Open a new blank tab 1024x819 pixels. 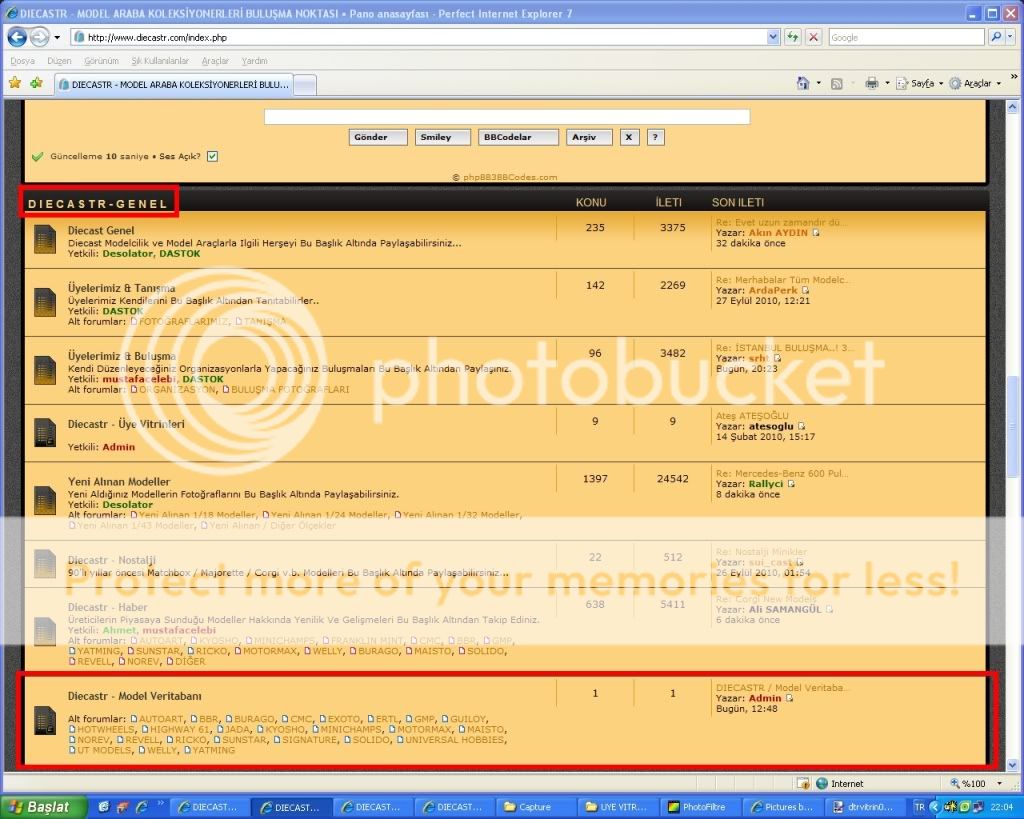pyautogui.click(x=305, y=85)
